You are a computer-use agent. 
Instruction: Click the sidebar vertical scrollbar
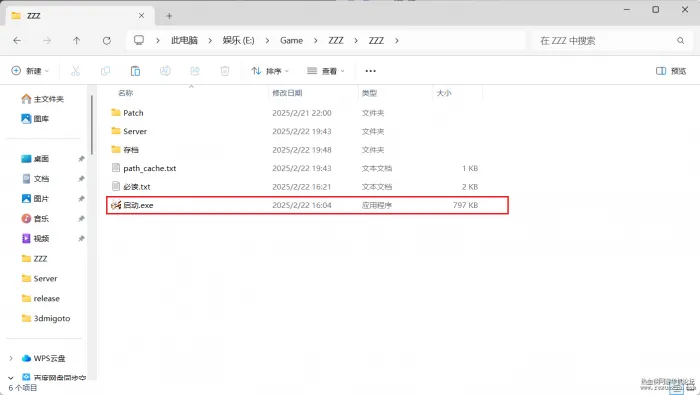(92, 125)
